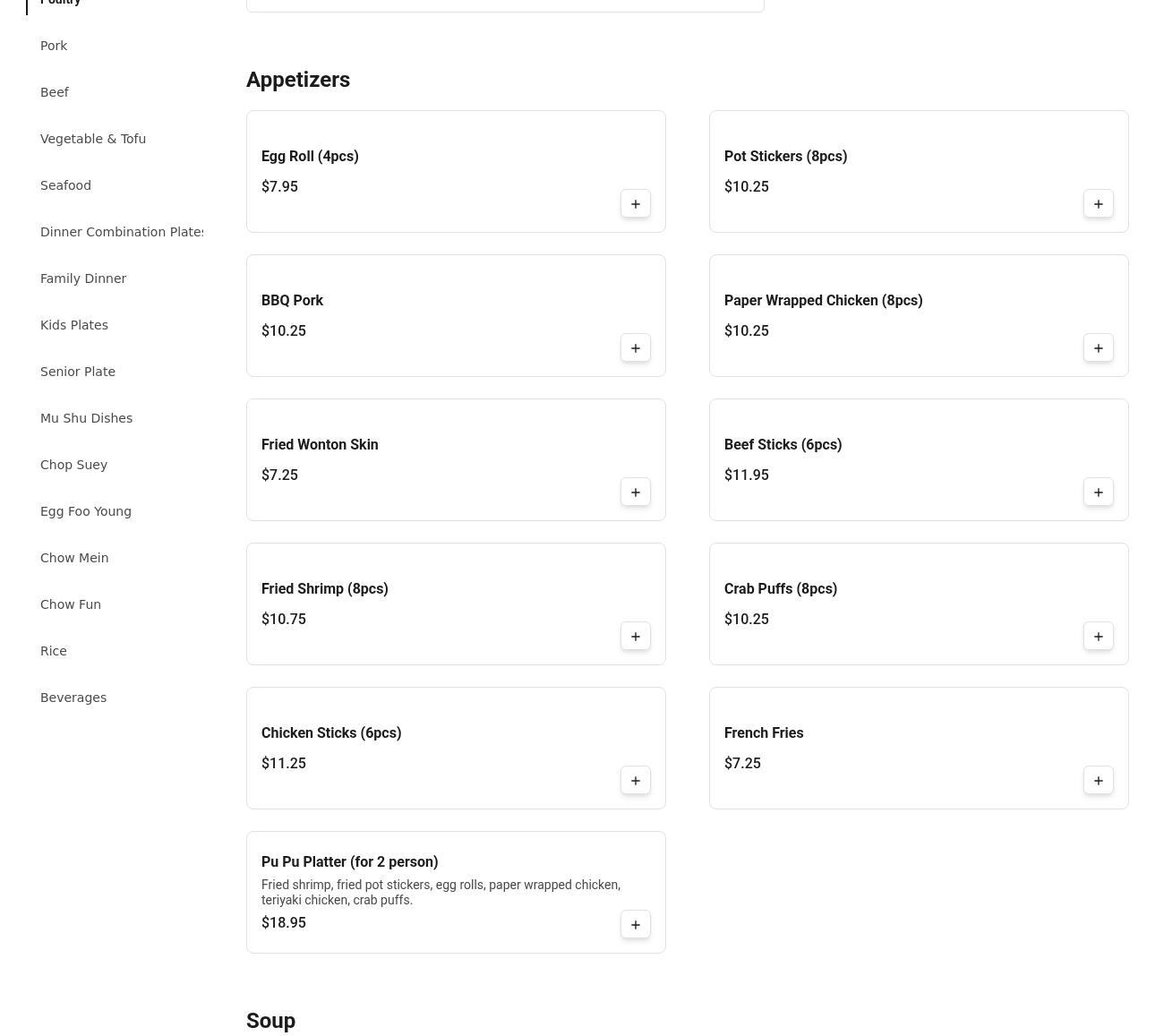Open Beef Sticks (6pcs) item title
The width and height of the screenshot is (1155, 1036).
click(x=783, y=444)
